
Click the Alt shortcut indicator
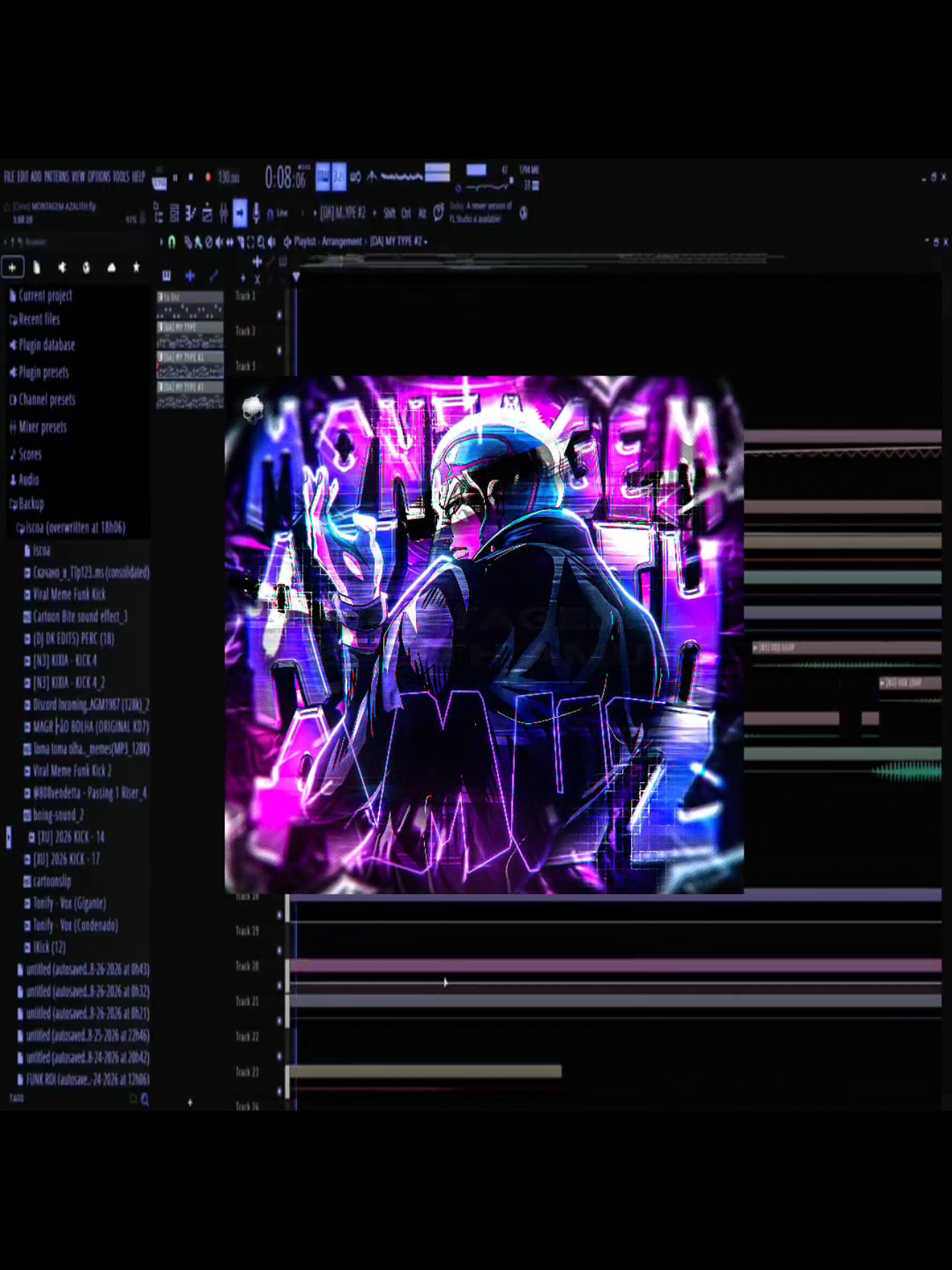point(422,213)
